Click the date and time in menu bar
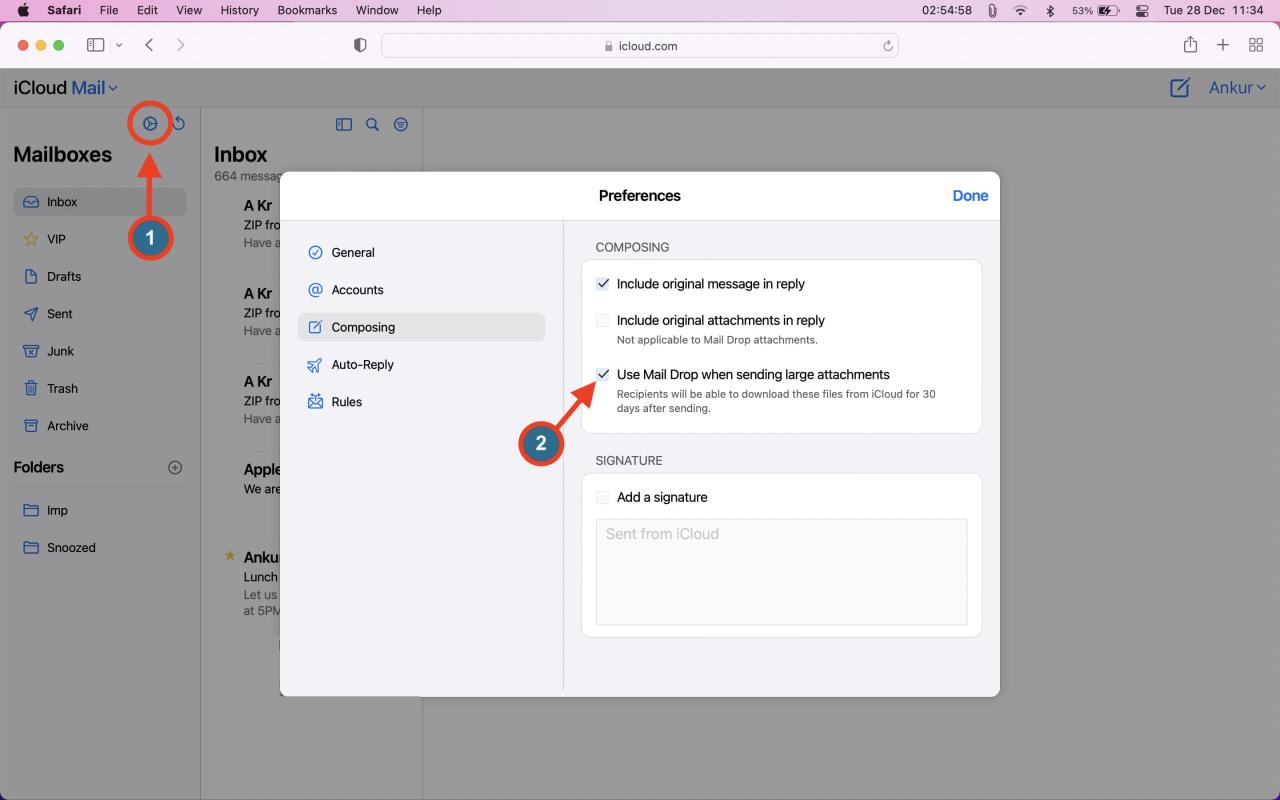 coord(1214,10)
